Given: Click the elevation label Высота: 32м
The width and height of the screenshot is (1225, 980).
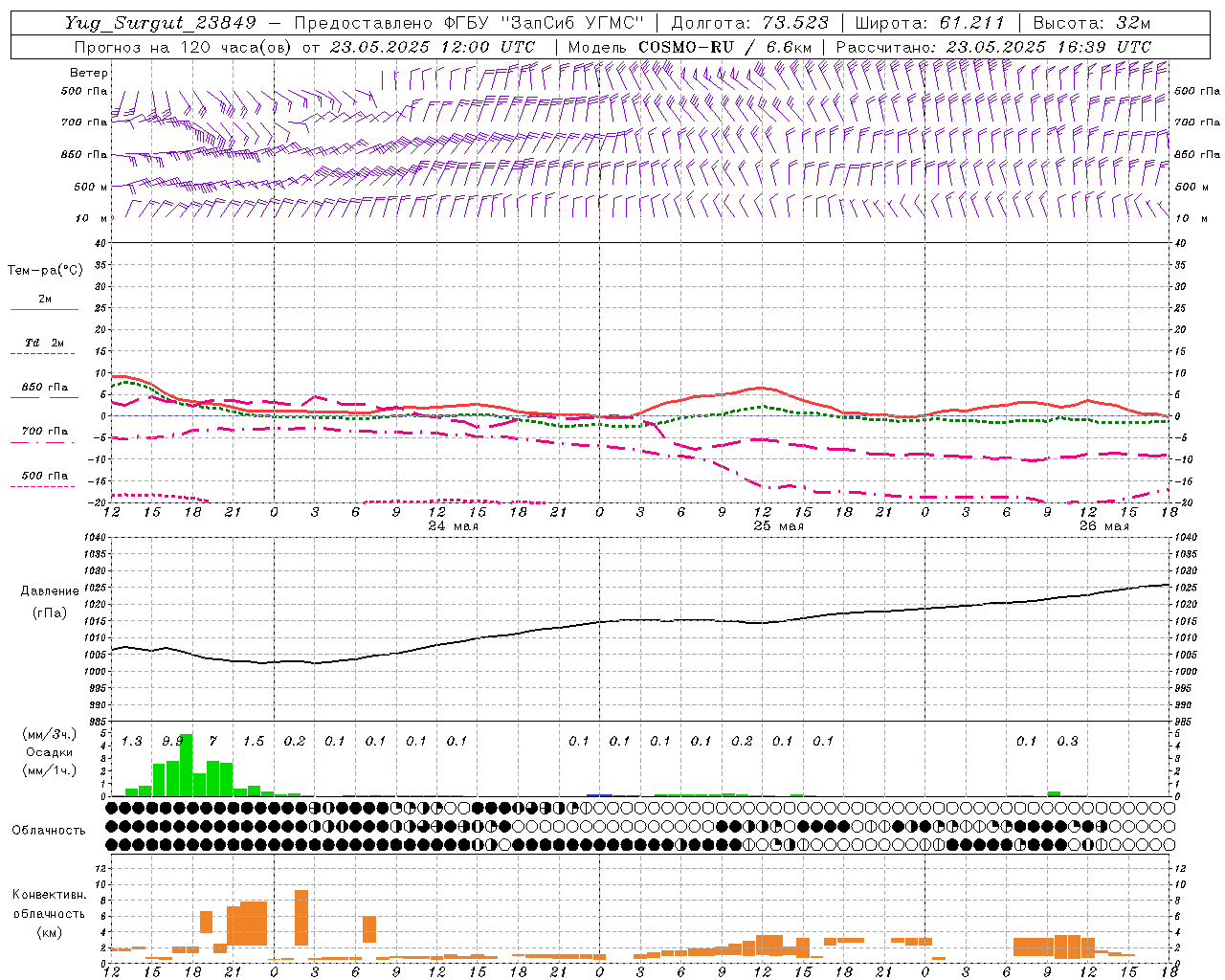Looking at the screenshot, I should (1091, 23).
